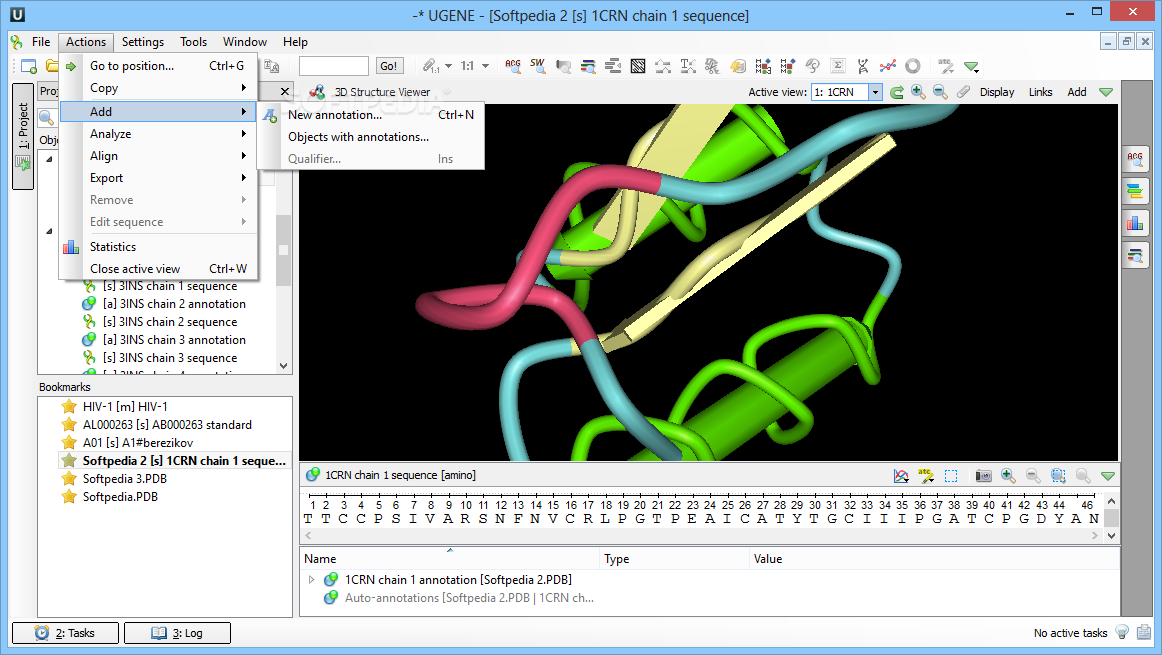Open the 2: Tasks panel button
Screen dimensions: 1162x655
65,633
